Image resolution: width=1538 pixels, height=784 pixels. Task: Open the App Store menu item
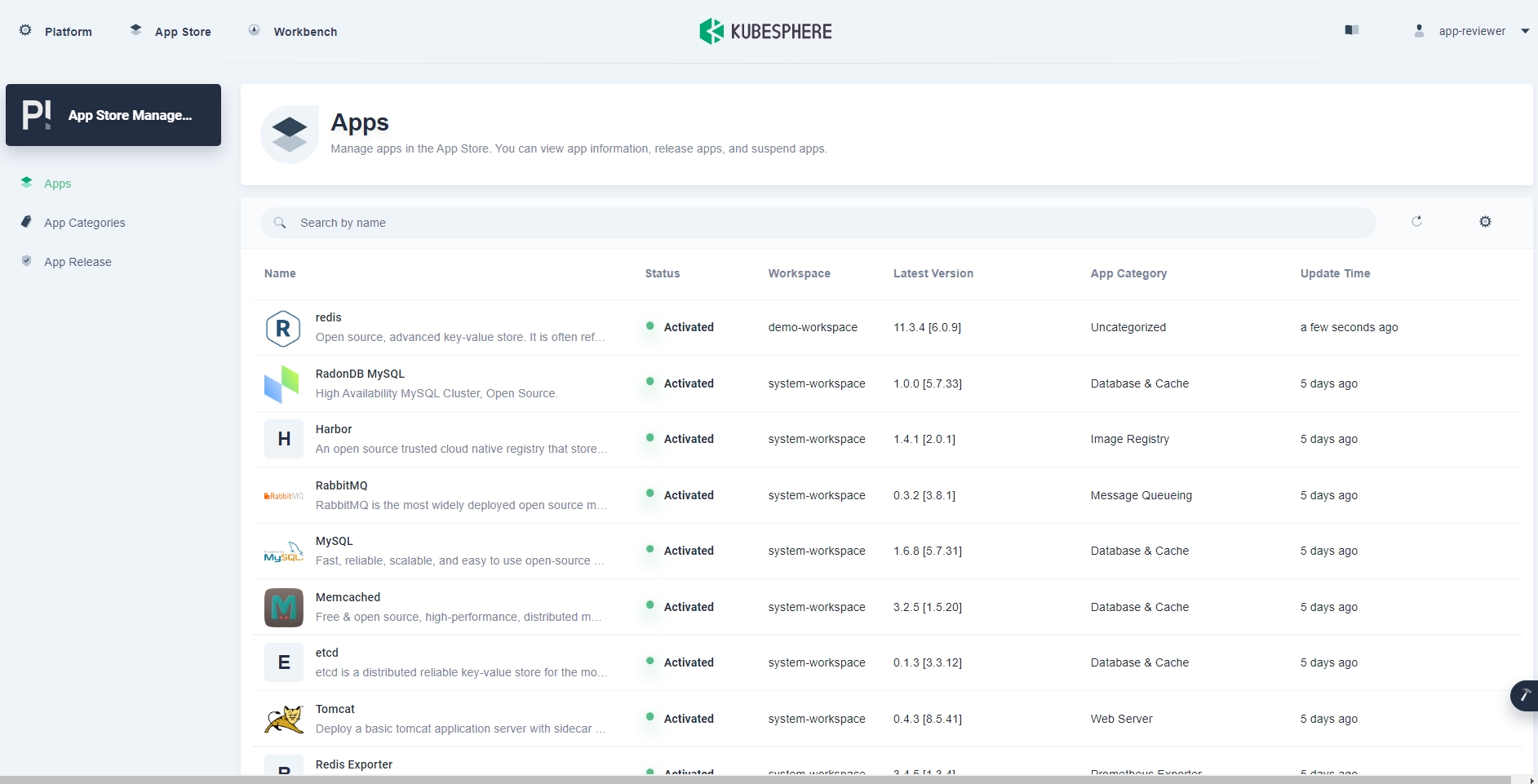[171, 31]
